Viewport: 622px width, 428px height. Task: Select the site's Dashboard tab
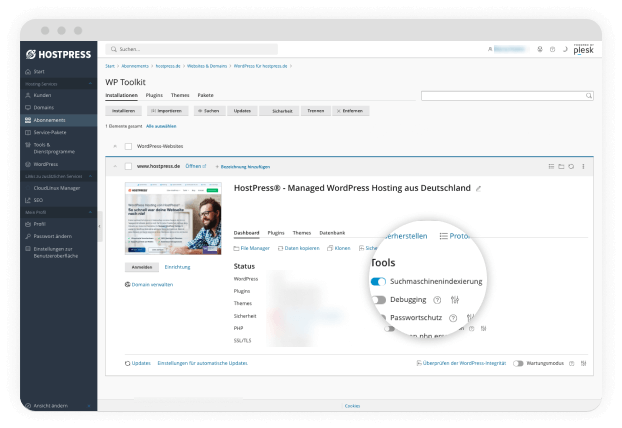246,233
